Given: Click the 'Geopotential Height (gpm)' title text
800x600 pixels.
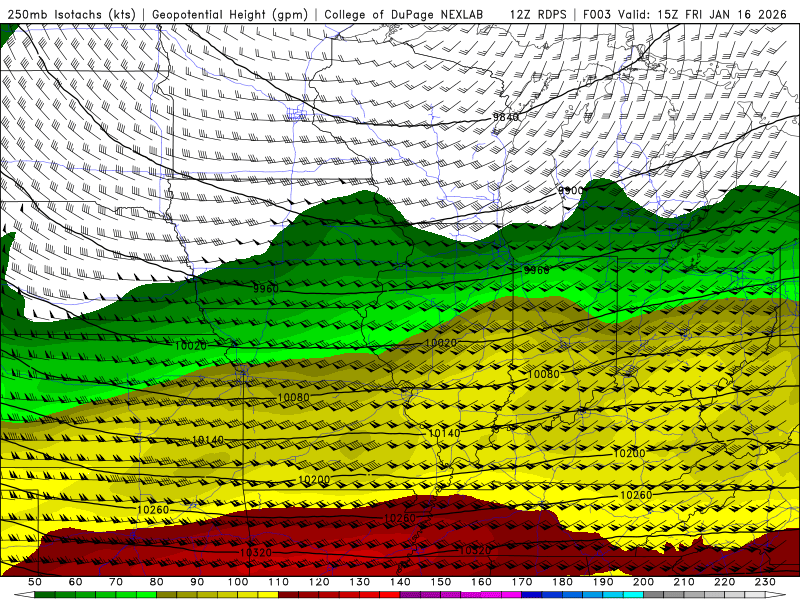Looking at the screenshot, I should click(230, 15).
